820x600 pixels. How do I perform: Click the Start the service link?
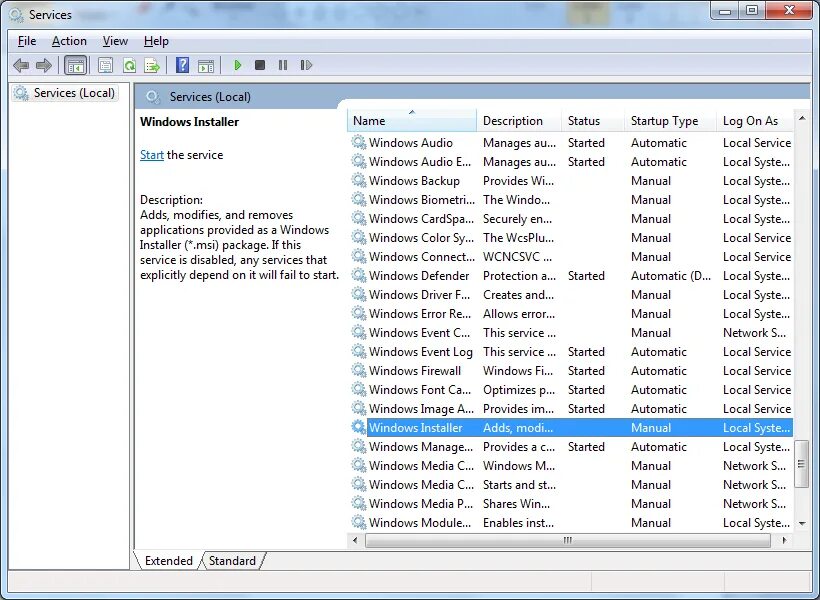152,155
